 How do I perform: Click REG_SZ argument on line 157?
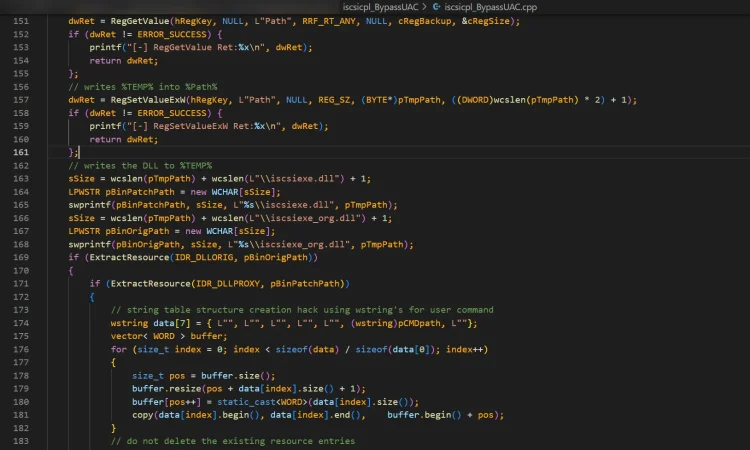pos(334,100)
